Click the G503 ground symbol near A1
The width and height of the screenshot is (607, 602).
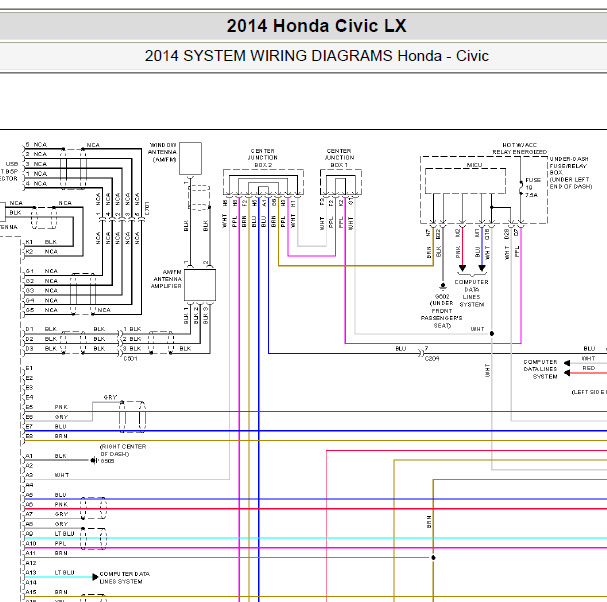94,460
